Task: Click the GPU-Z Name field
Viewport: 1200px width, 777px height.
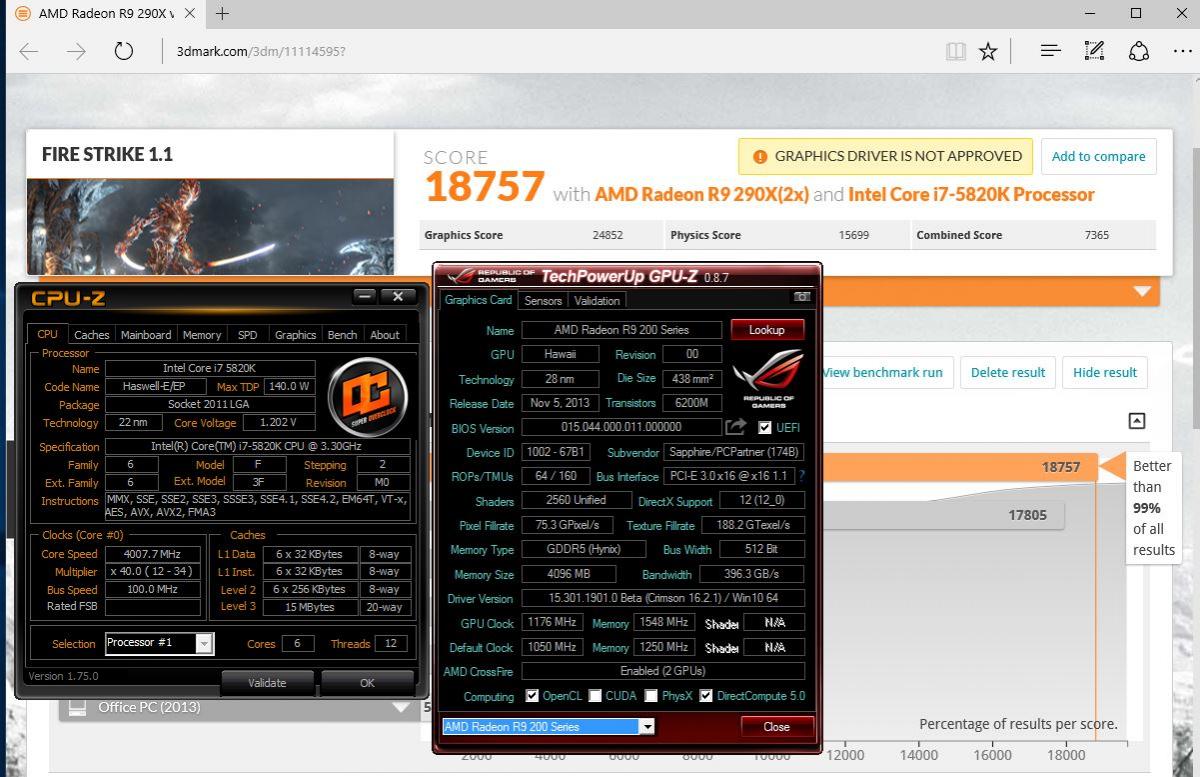Action: tap(620, 330)
